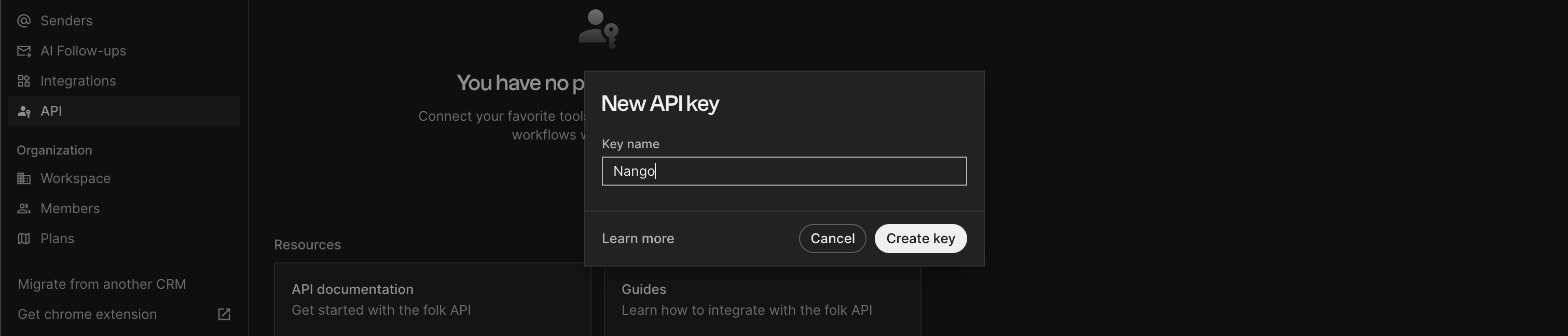Open the Senders settings page
Screen dimensions: 1568x336
[x=66, y=21]
